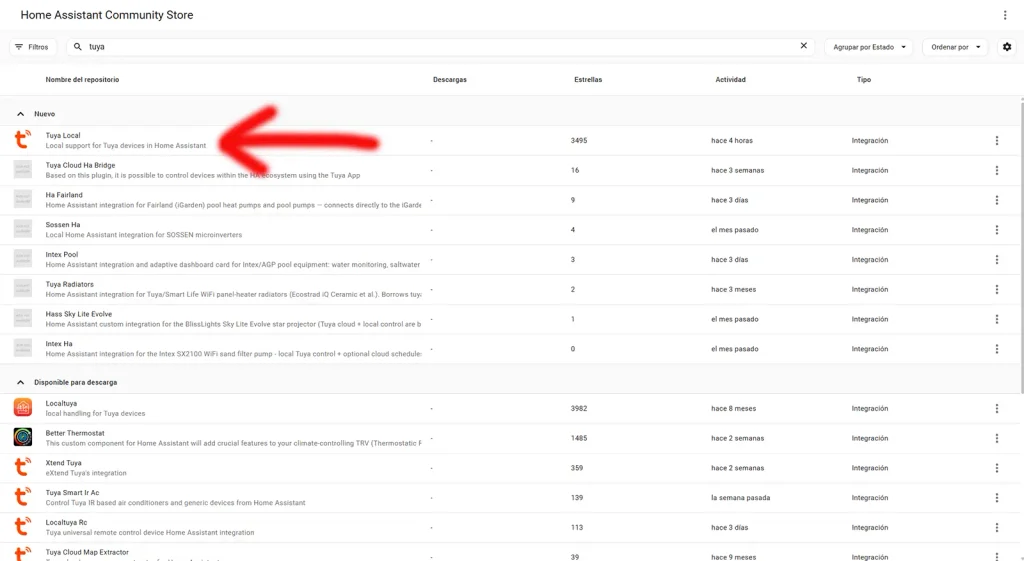Open the Ha Fairland row menu
The width and height of the screenshot is (1024, 561).
point(997,200)
